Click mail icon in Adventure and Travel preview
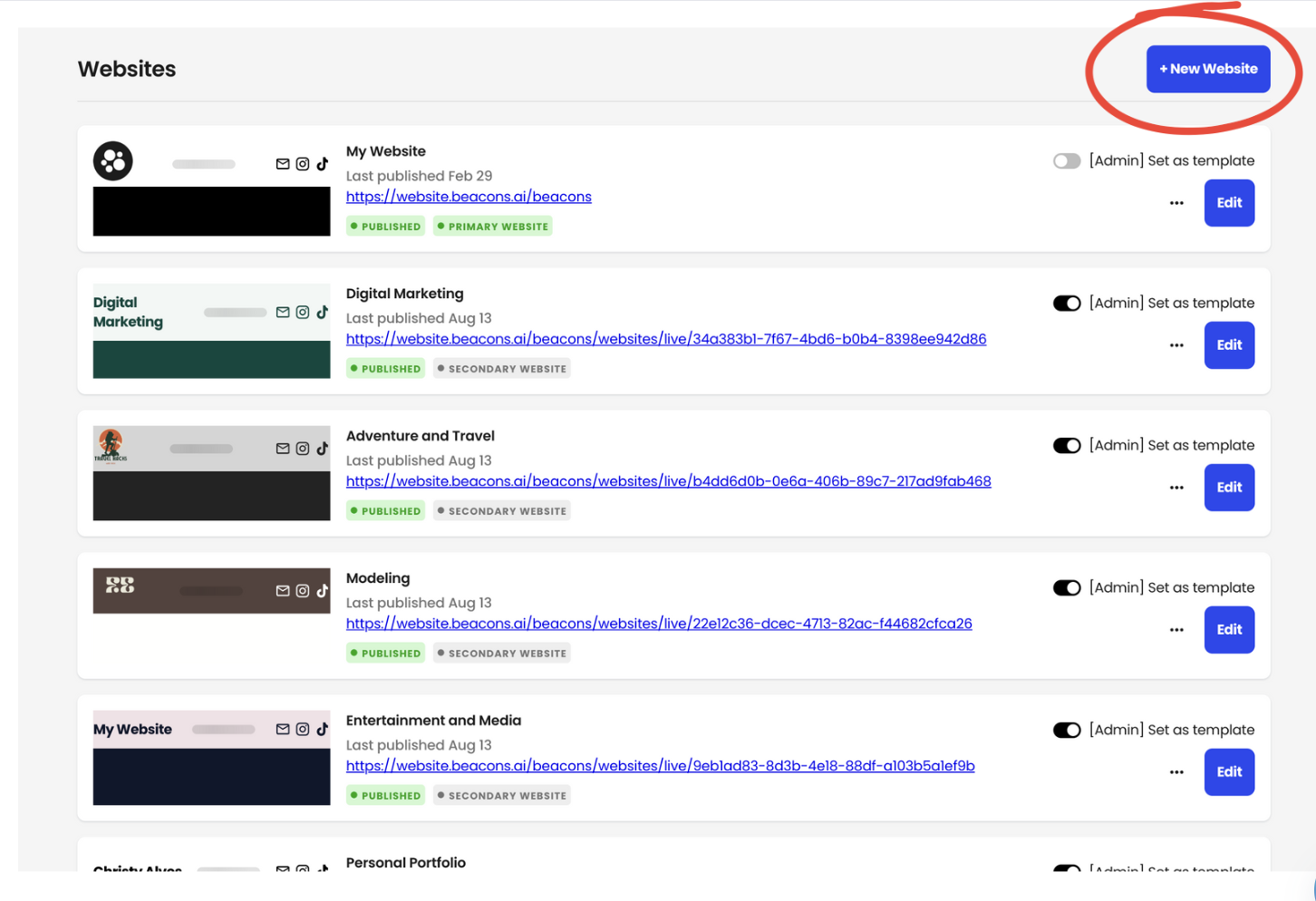1316x901 pixels. point(283,449)
